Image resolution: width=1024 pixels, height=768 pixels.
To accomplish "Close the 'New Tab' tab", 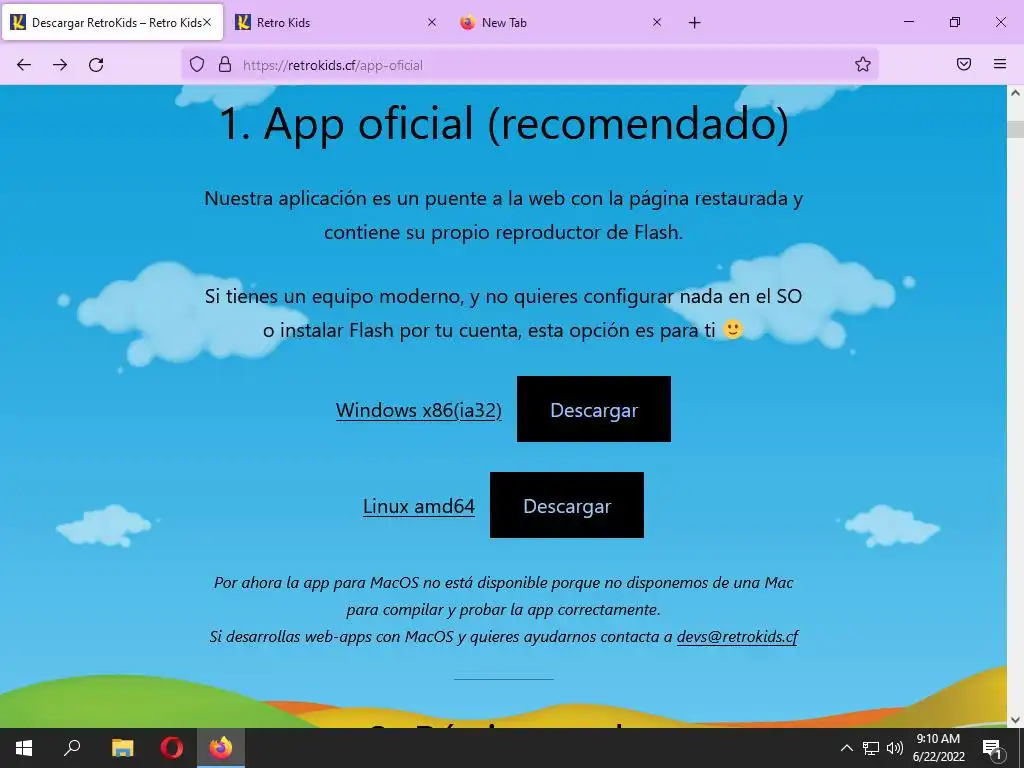I will click(x=657, y=22).
